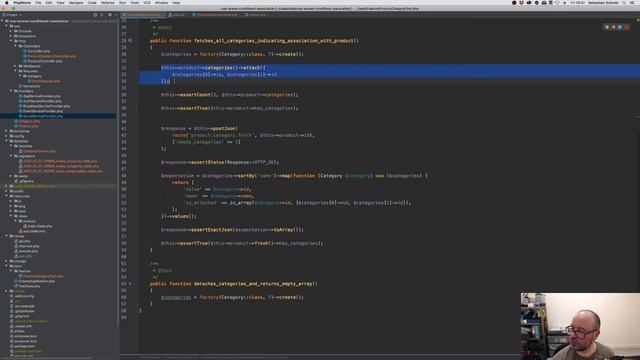Open the file in the fourth browser icon
This screenshot has width=640, height=360.
point(626,27)
